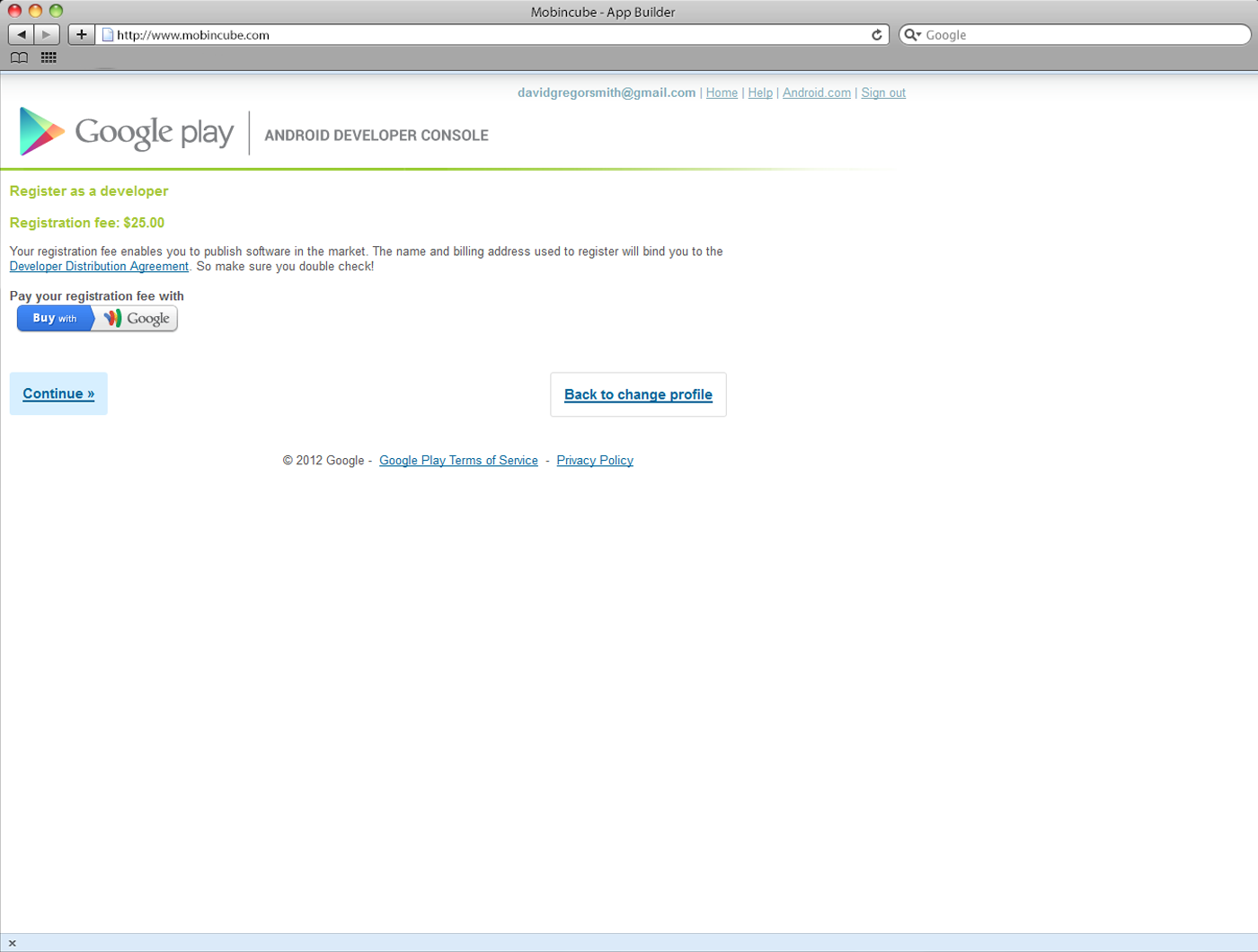Click the Registration fee: $25.00 text
Screen dimensions: 1258x952
click(87, 223)
